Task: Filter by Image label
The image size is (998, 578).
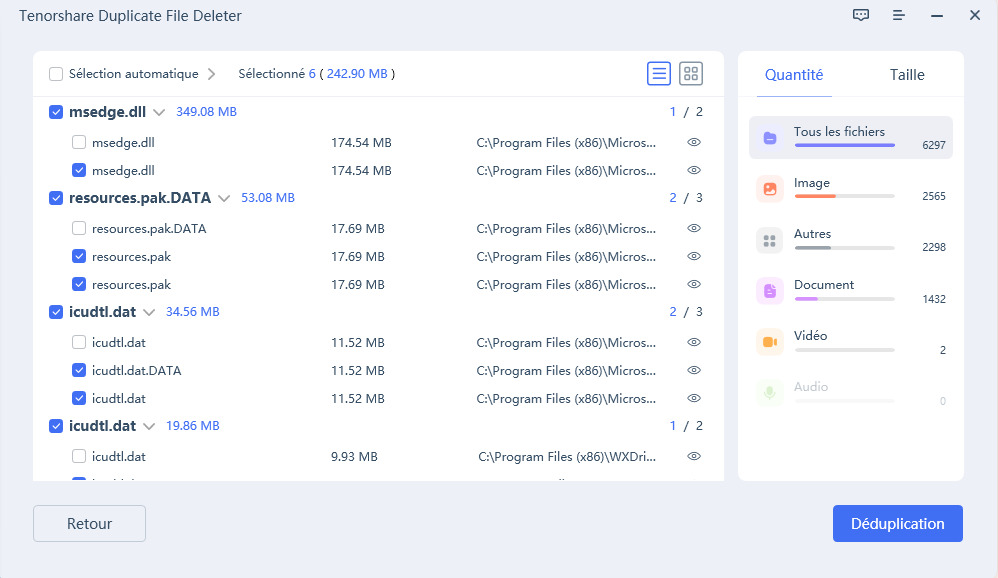Action: click(x=812, y=183)
